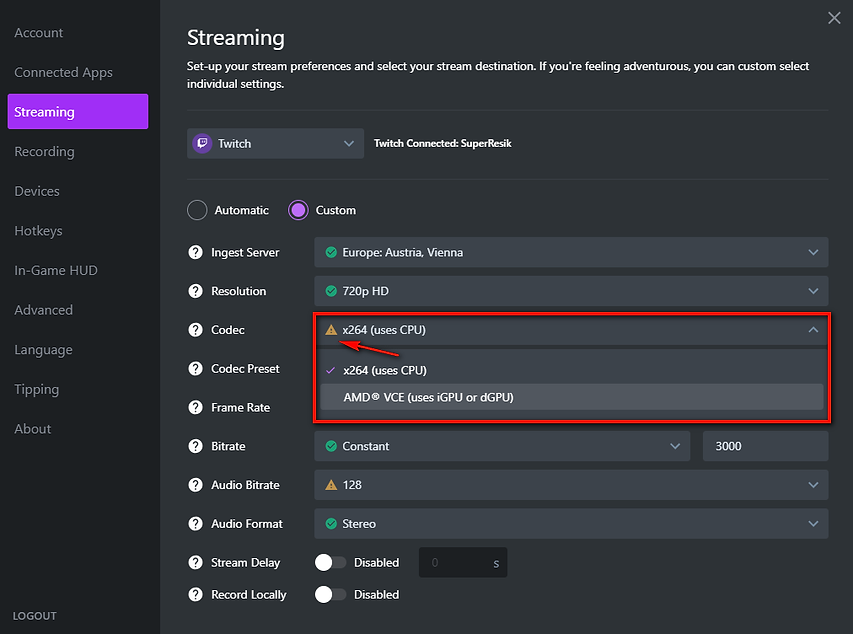Open the Audio Bitrate 128 dropdown

tap(571, 485)
